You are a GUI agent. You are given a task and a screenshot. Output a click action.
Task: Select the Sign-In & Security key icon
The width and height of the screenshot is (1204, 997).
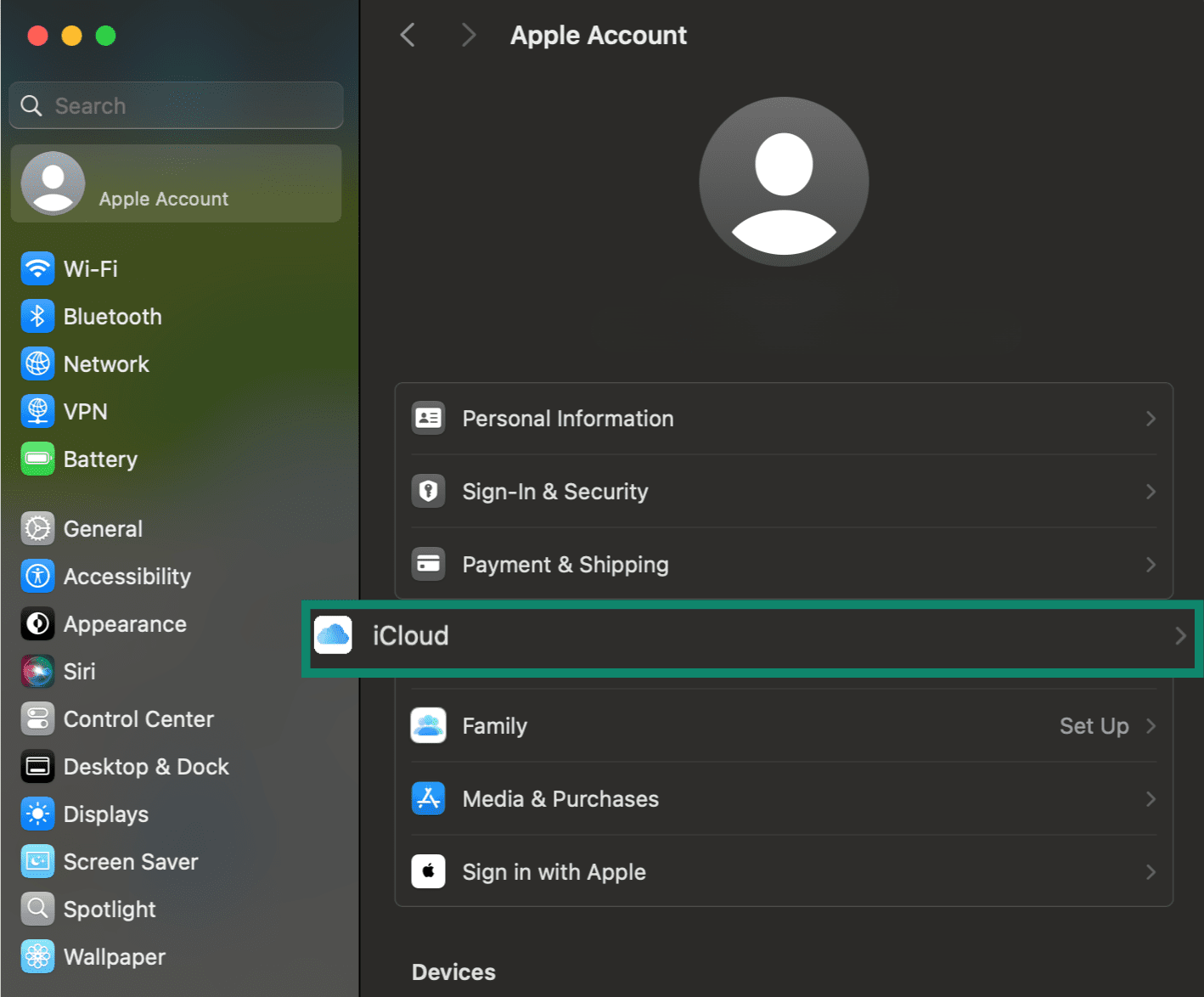[429, 491]
